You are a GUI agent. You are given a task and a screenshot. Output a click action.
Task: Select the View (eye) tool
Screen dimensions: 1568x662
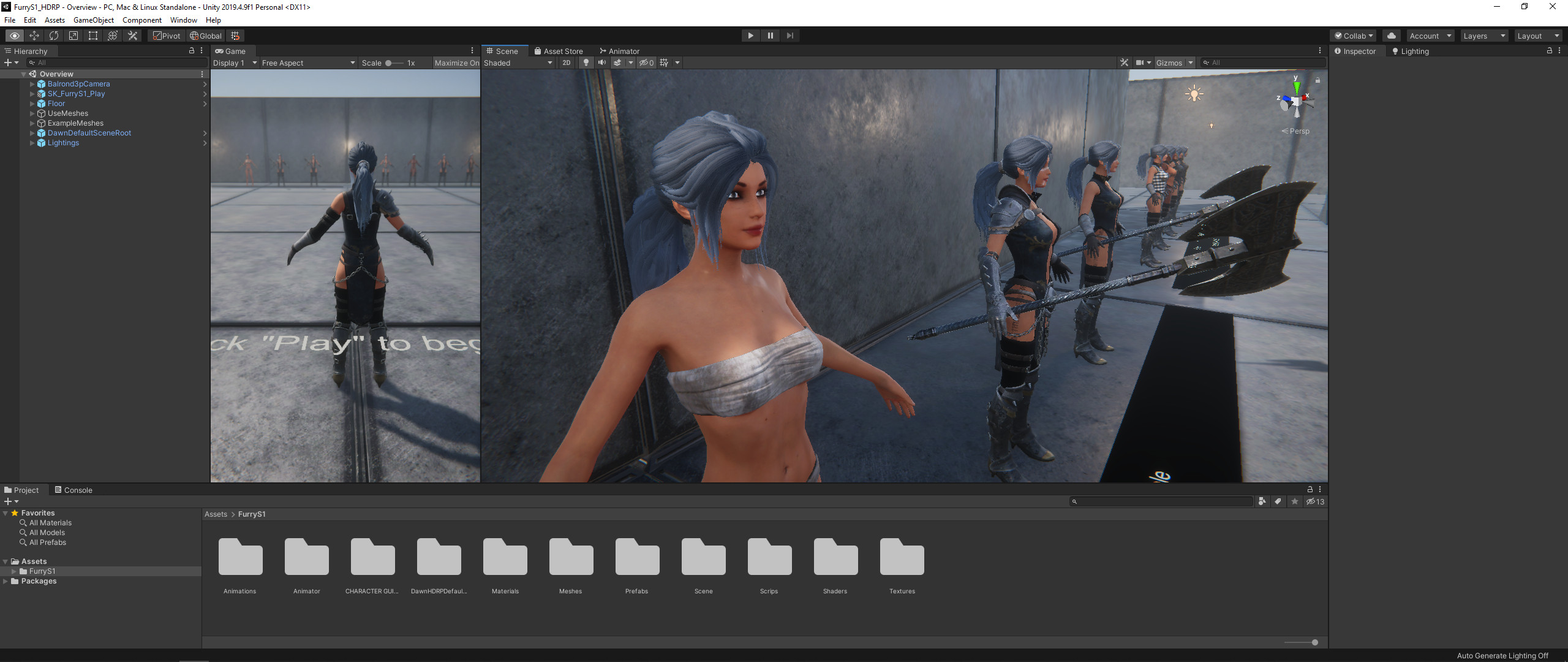pos(15,36)
